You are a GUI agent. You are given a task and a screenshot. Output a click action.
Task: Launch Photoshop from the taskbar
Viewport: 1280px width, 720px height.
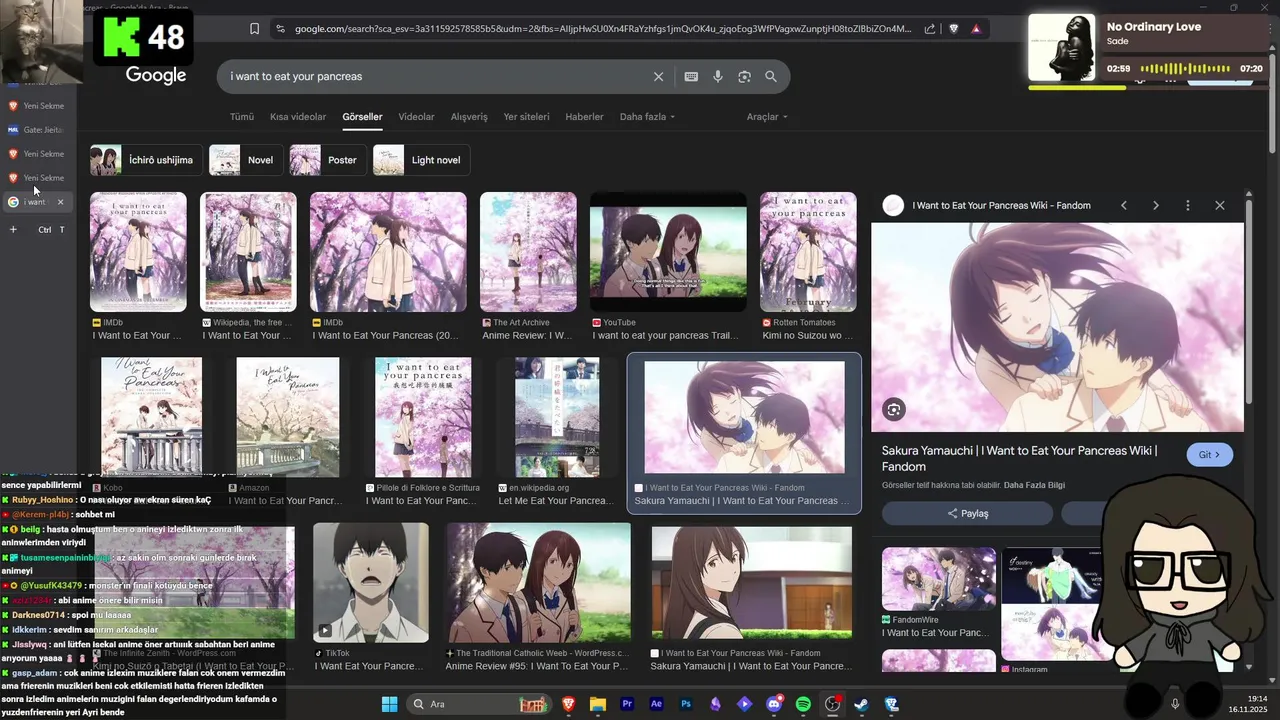pos(686,704)
